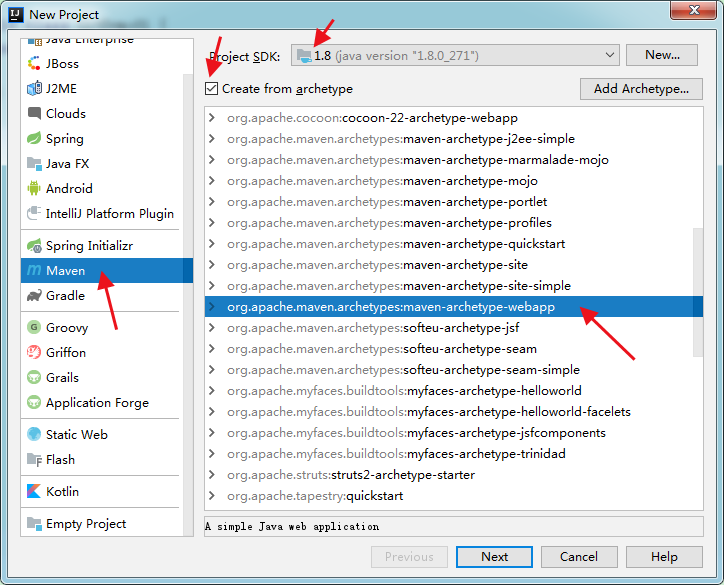The image size is (724, 585).
Task: Pick the Griffon icon
Action: tap(34, 352)
